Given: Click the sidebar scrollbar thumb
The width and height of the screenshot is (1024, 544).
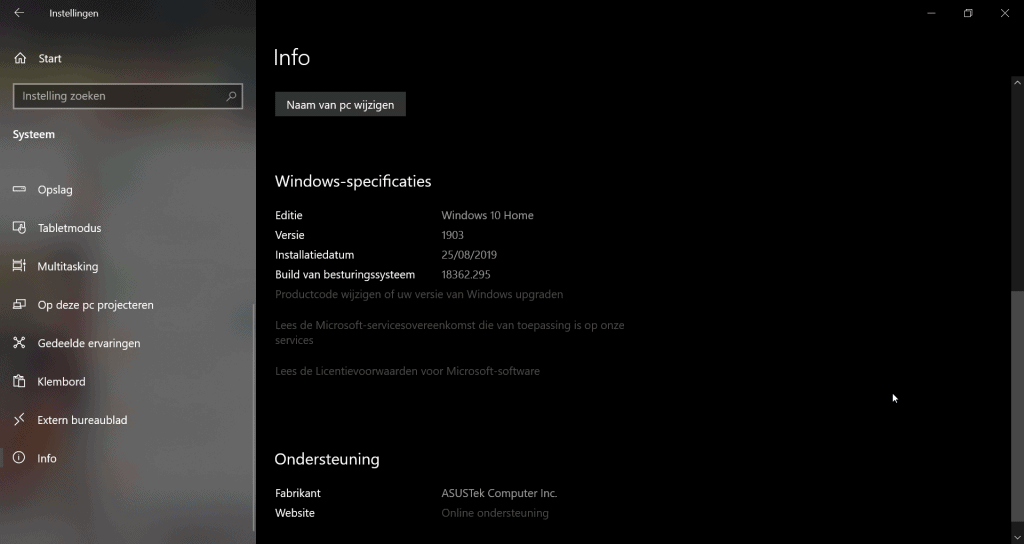Looking at the screenshot, I should click(x=254, y=418).
